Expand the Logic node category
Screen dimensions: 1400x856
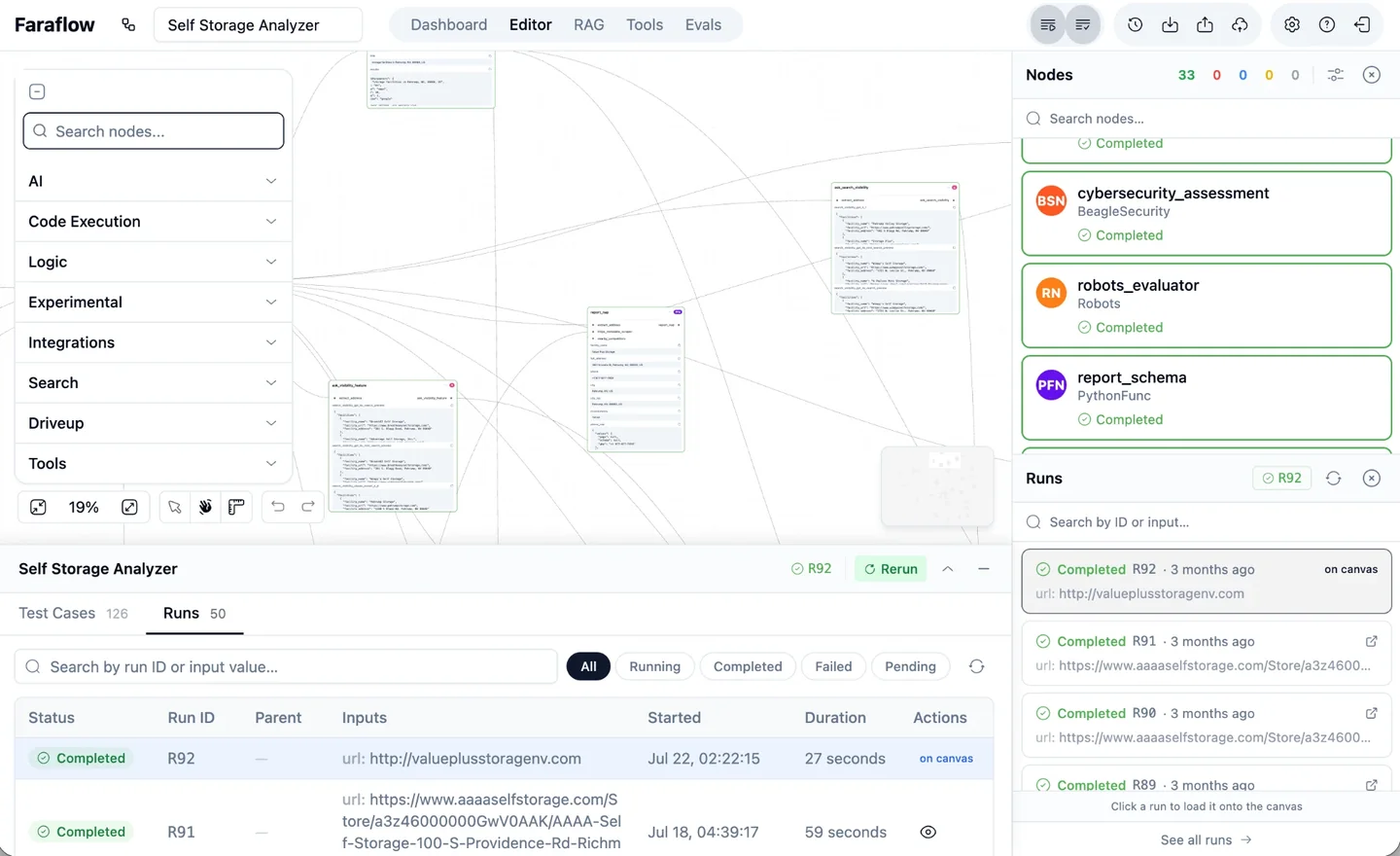click(154, 262)
